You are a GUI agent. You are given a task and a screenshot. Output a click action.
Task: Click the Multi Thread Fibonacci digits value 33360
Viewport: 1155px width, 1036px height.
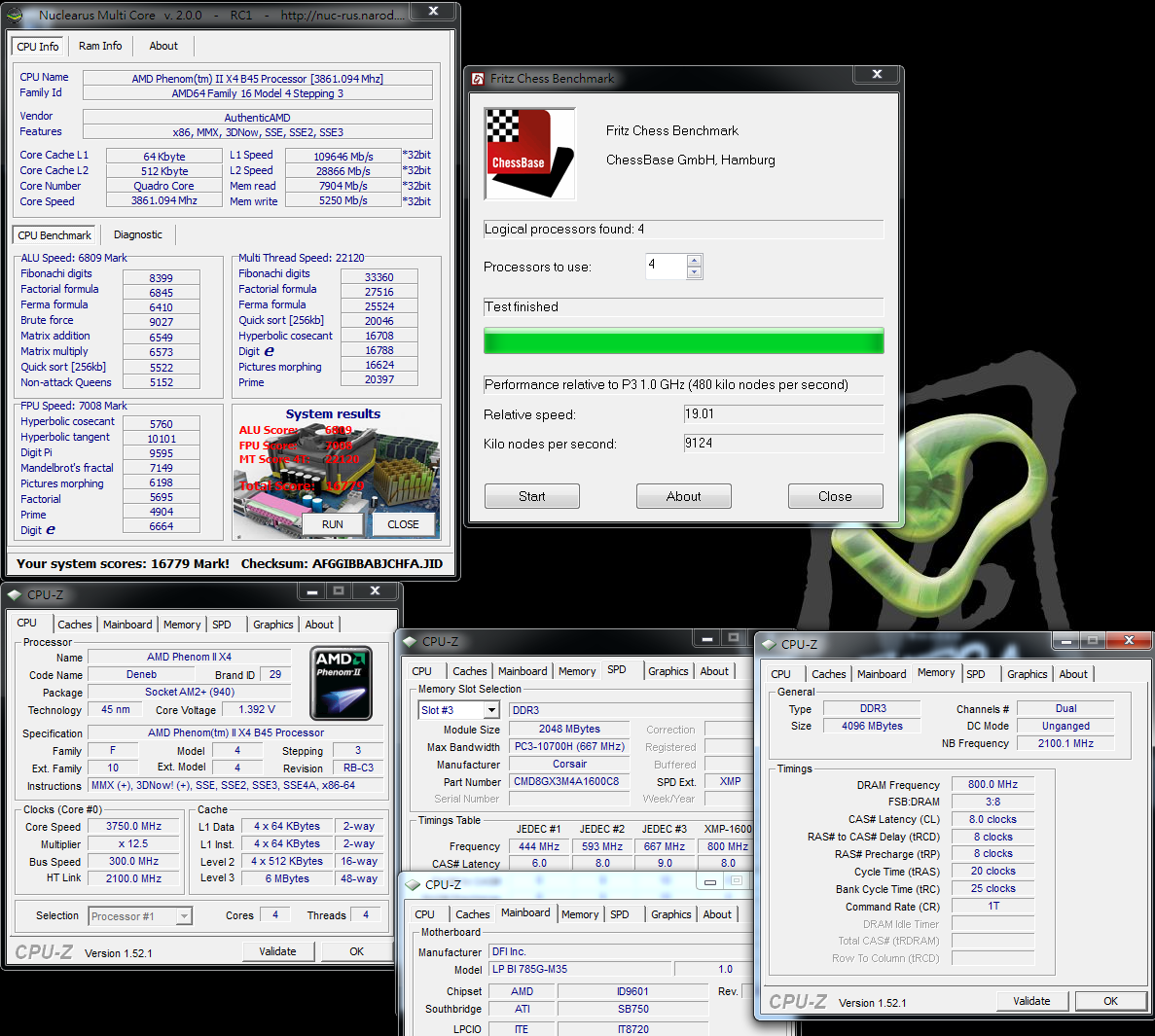pyautogui.click(x=379, y=277)
